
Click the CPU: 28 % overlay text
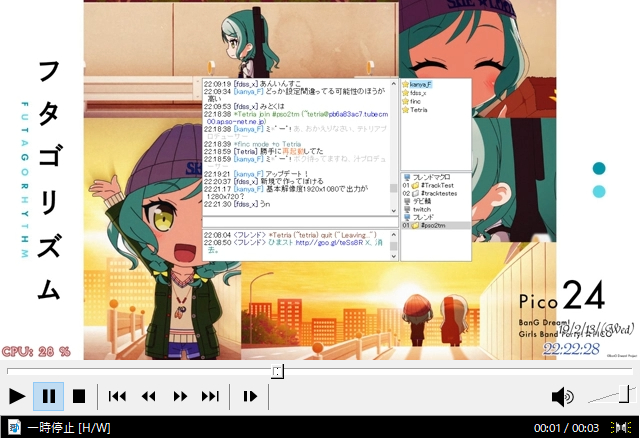(36, 351)
